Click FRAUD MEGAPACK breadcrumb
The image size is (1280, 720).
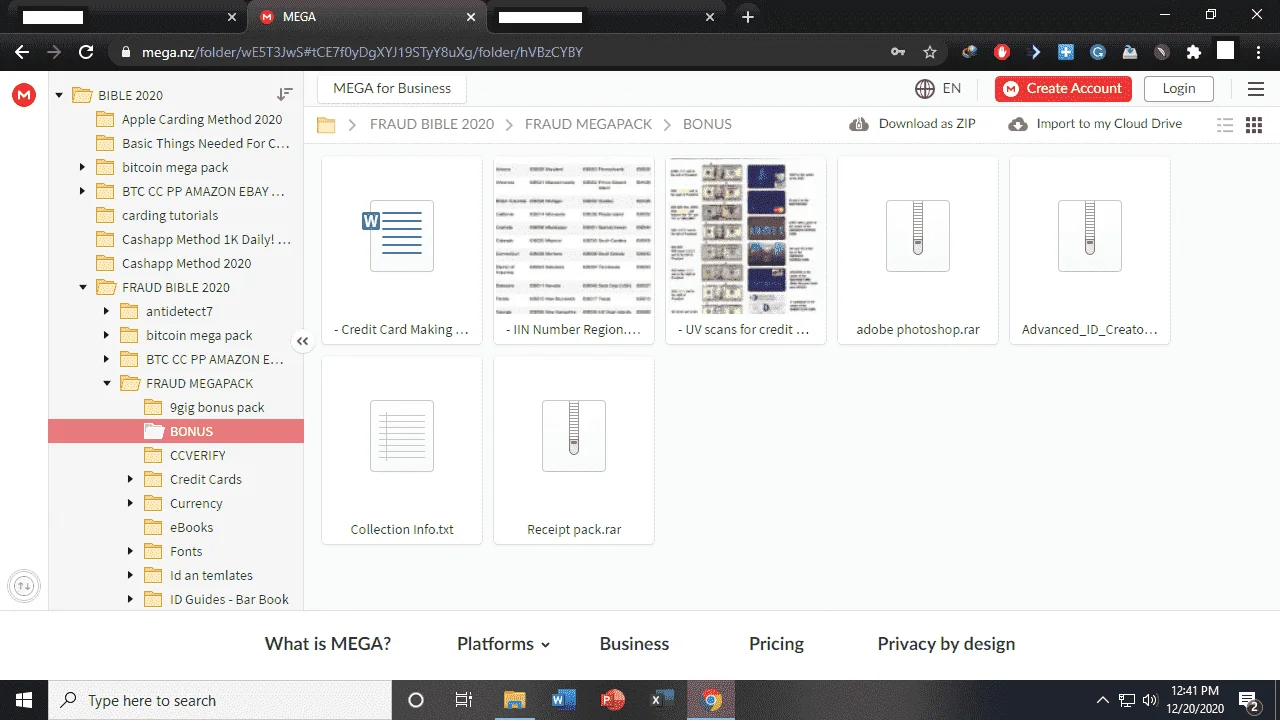click(588, 124)
